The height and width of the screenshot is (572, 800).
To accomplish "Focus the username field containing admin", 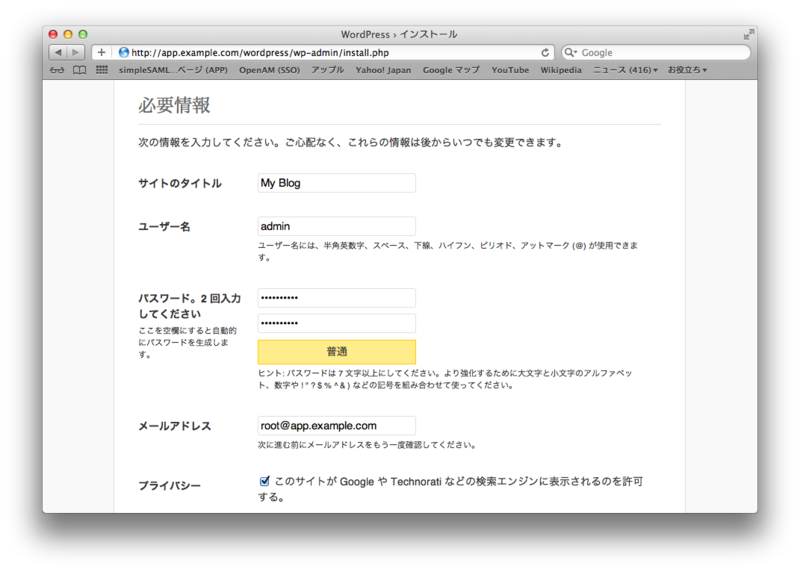I will point(336,226).
